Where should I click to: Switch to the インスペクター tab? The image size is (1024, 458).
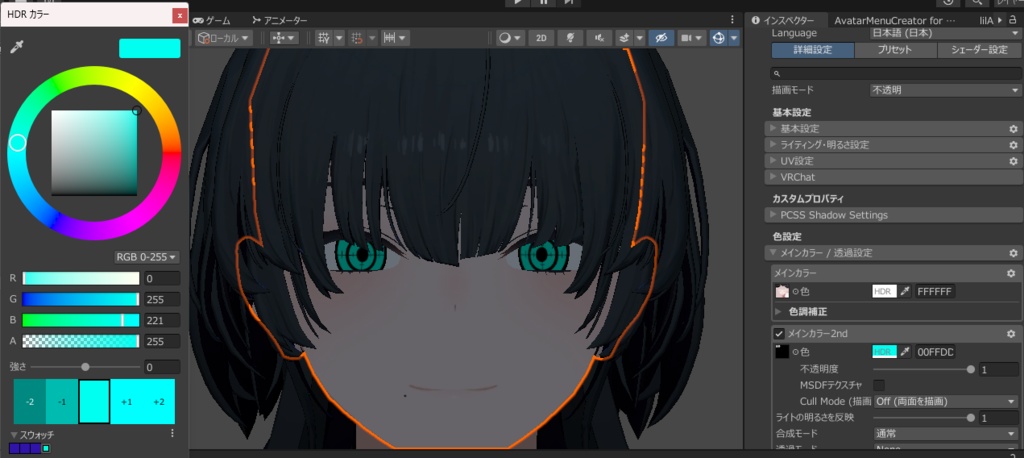tap(783, 20)
